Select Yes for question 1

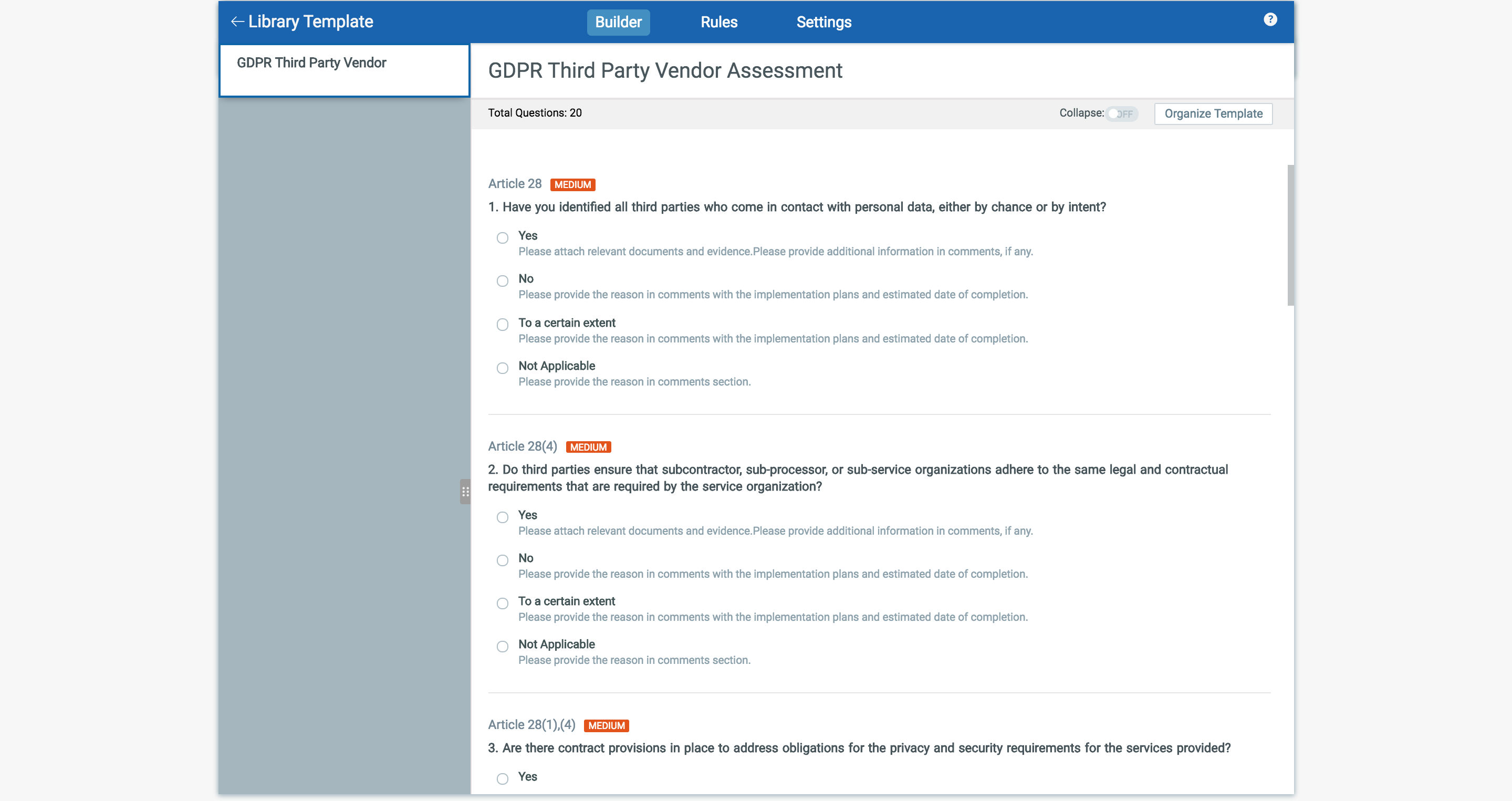(503, 237)
